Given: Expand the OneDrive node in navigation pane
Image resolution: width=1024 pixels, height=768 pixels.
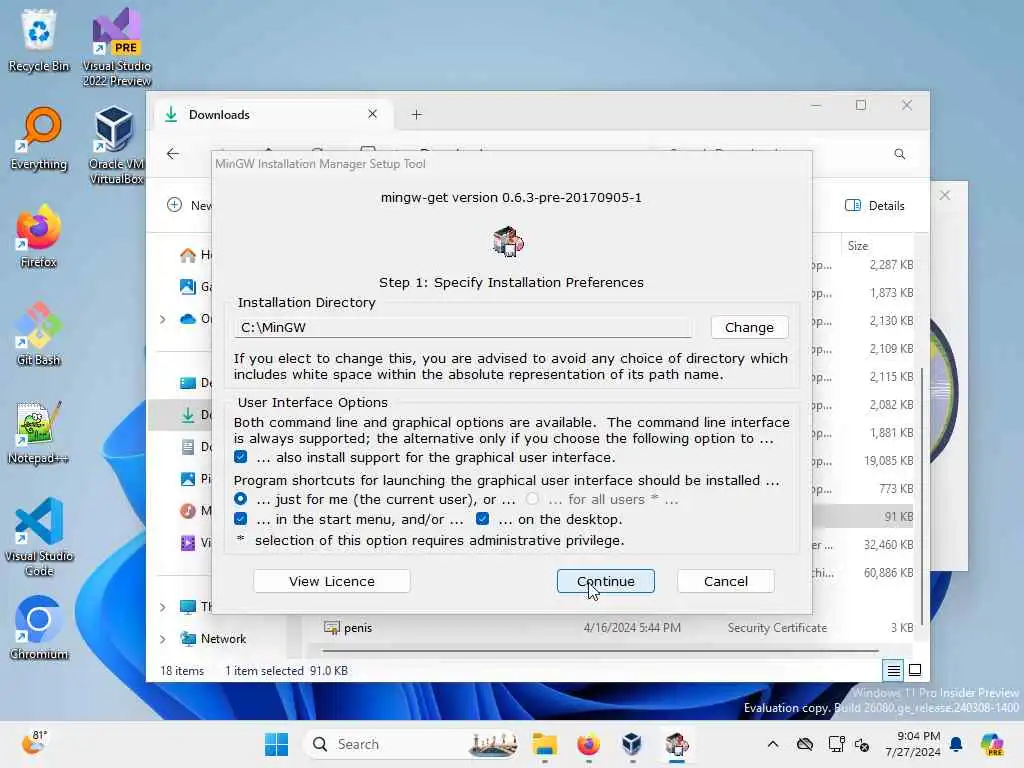Looking at the screenshot, I should coord(163,319).
